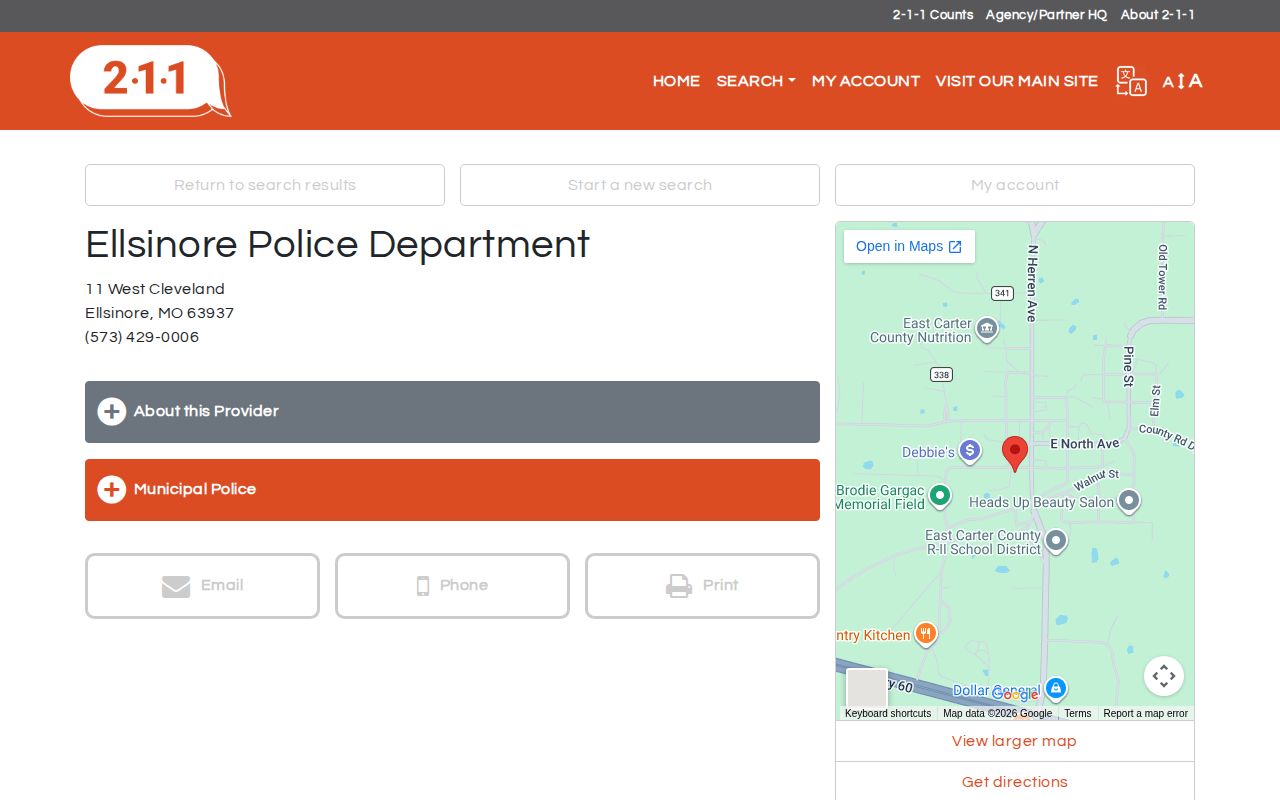The height and width of the screenshot is (800, 1280).
Task: Open map Keyboard shortcuts
Action: [x=888, y=713]
